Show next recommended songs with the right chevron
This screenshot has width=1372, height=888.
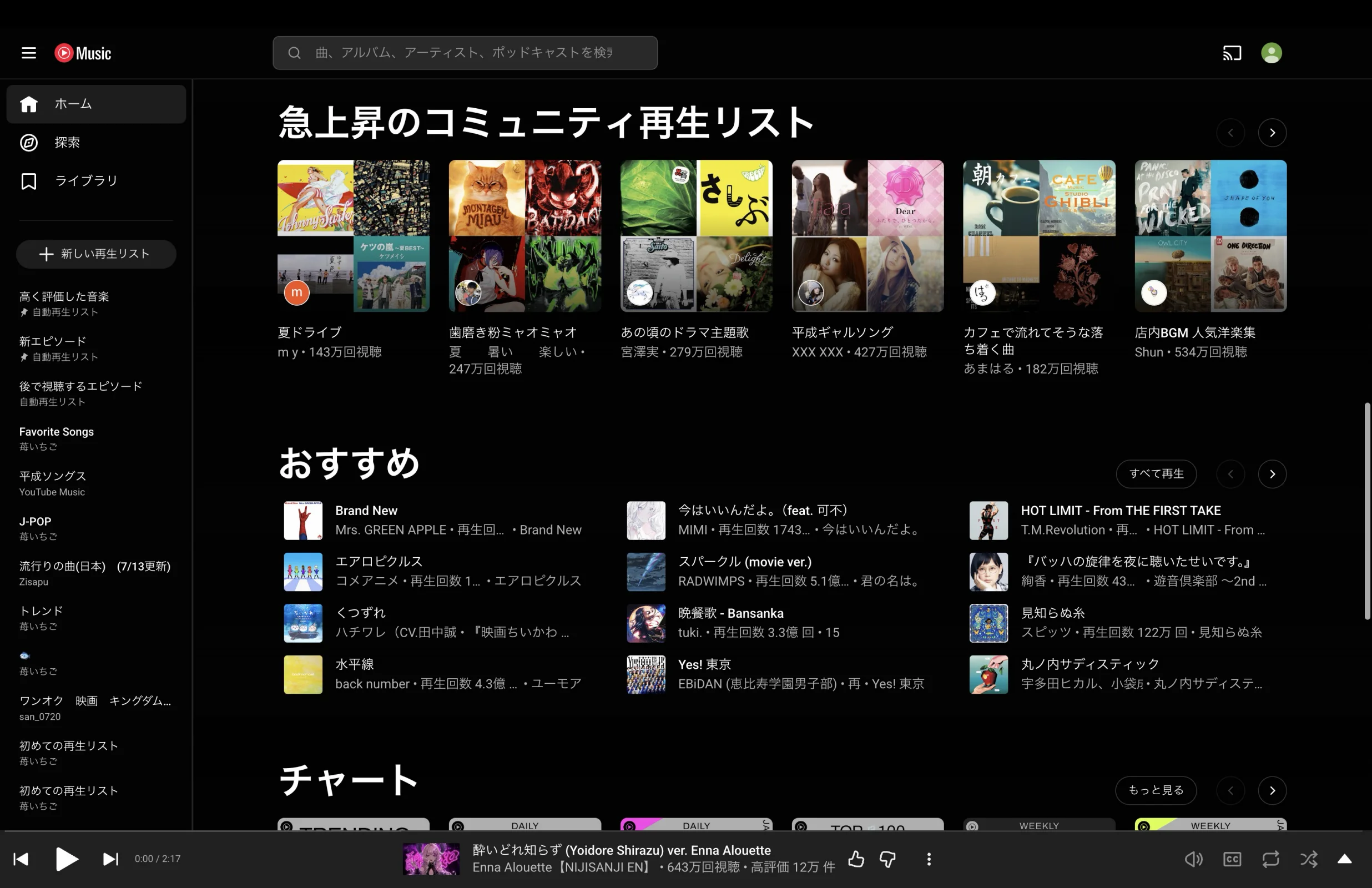pyautogui.click(x=1272, y=474)
